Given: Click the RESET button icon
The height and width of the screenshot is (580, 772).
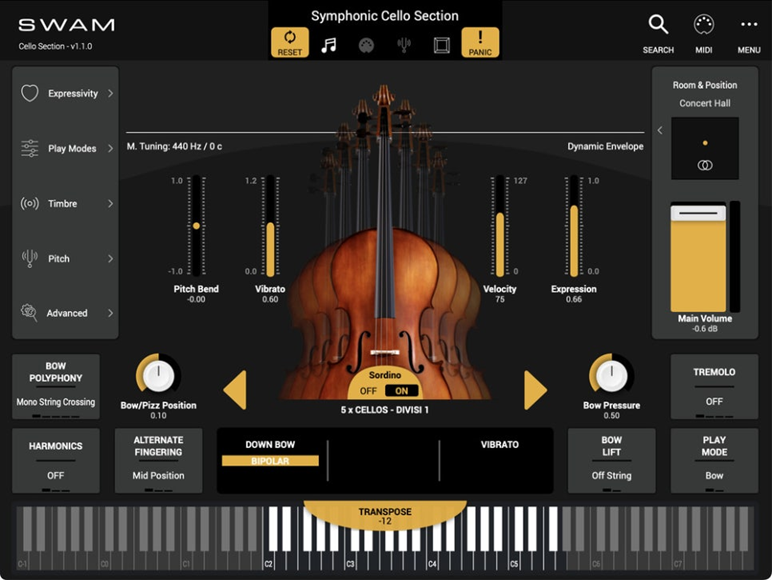Looking at the screenshot, I should [x=290, y=42].
